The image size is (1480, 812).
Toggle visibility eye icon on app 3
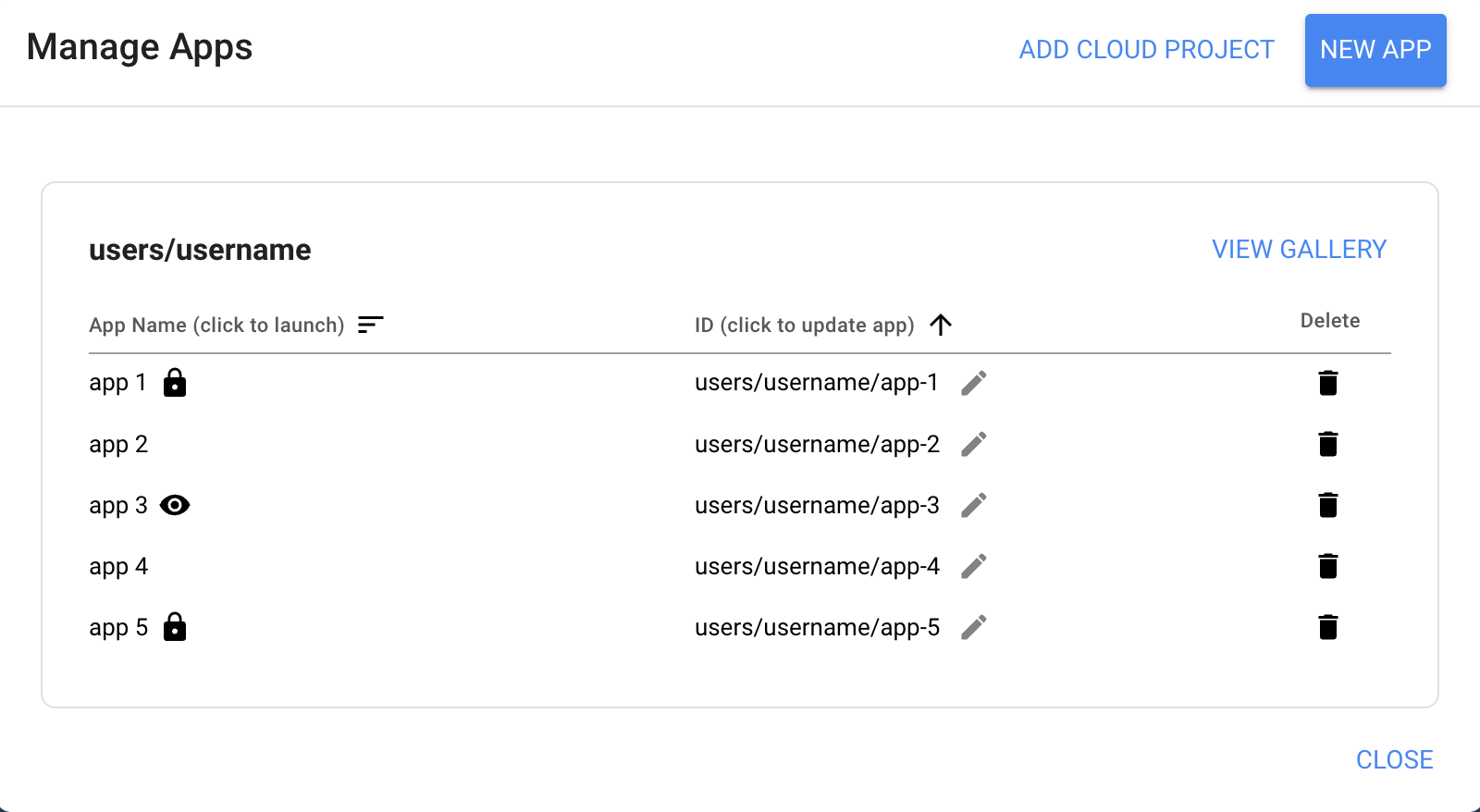tap(176, 505)
